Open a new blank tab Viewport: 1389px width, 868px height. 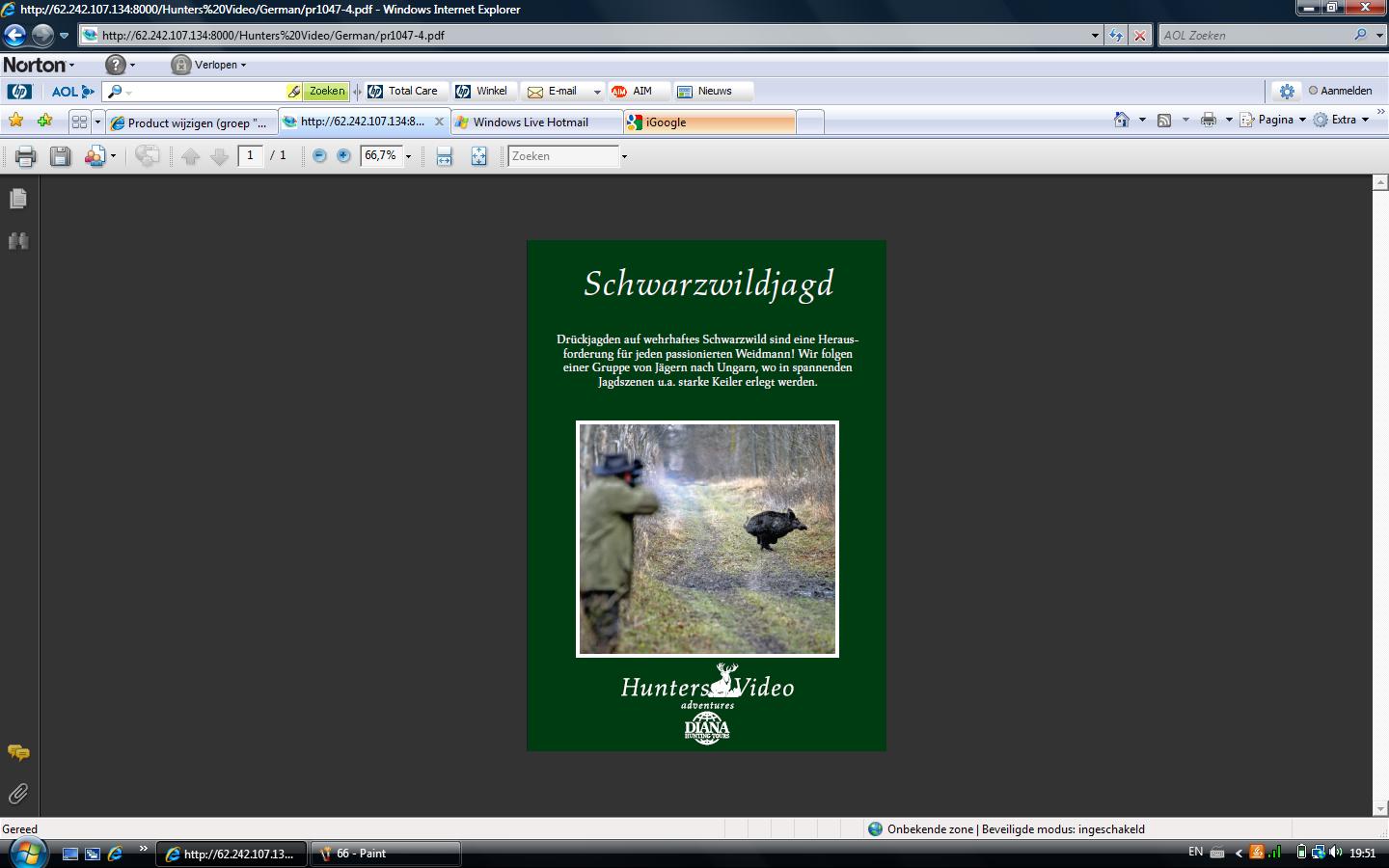(810, 122)
